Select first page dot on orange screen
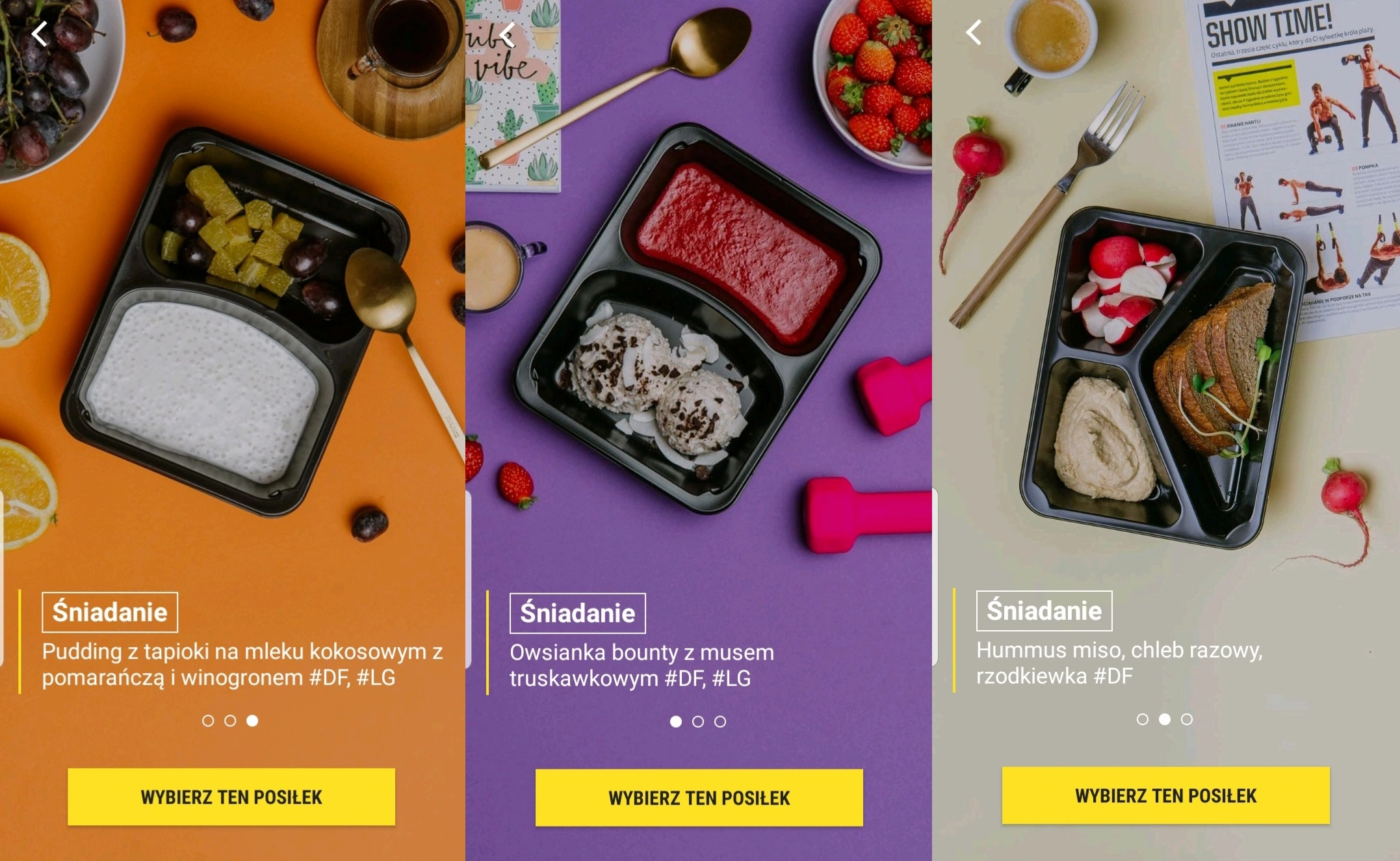 point(208,721)
